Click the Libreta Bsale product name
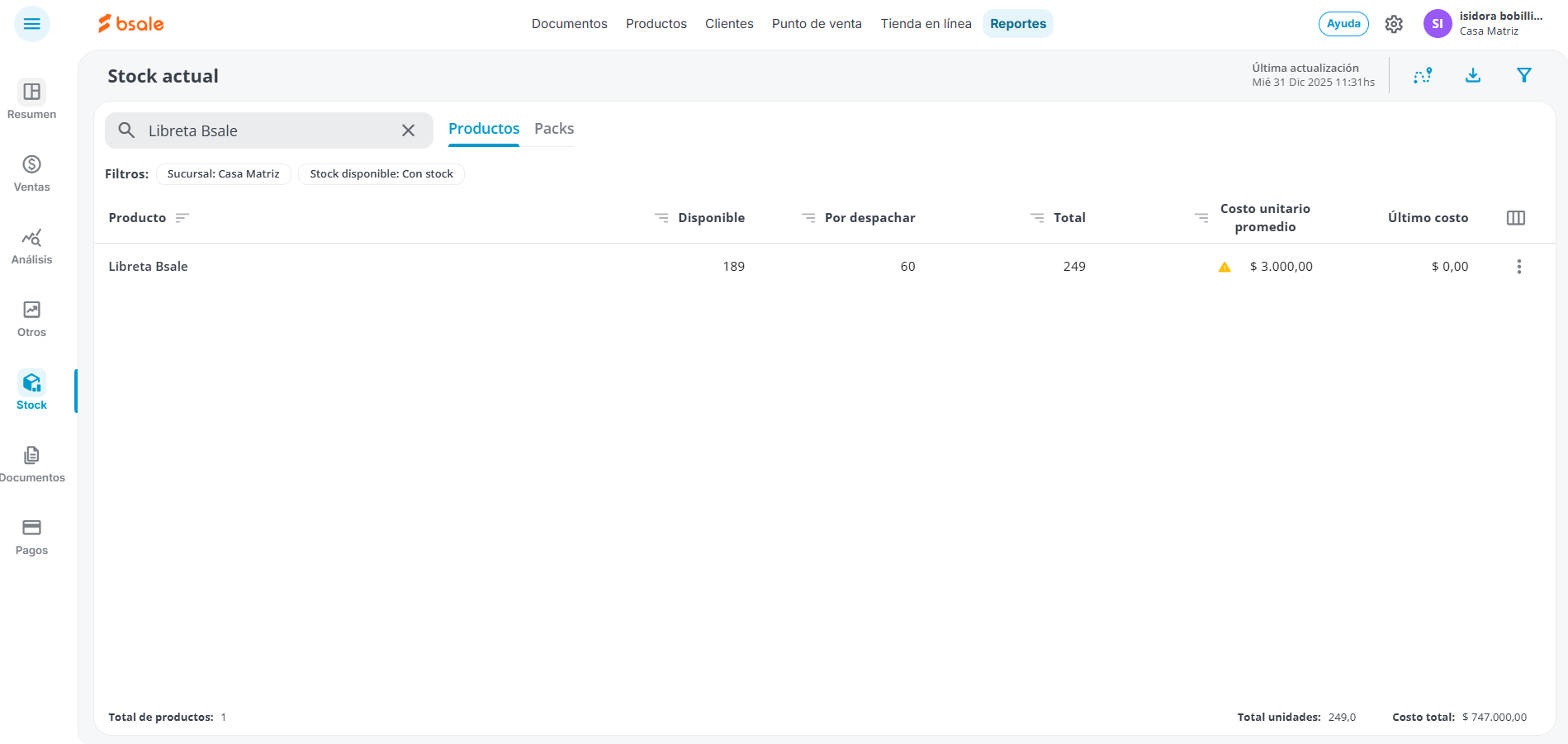Image resolution: width=1568 pixels, height=744 pixels. click(x=149, y=267)
